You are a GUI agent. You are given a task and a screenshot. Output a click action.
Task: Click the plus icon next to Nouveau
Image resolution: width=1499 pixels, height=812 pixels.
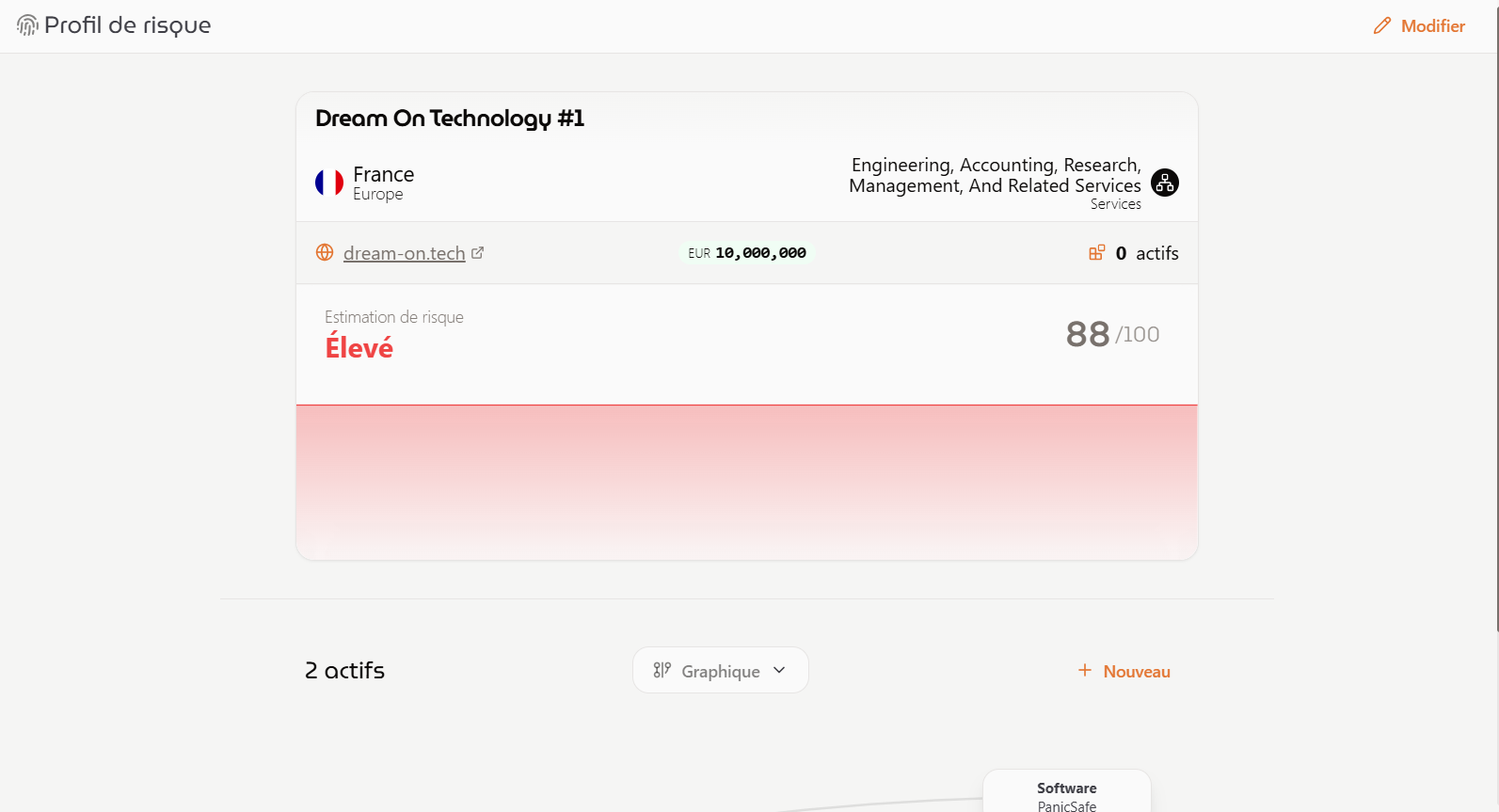pyautogui.click(x=1085, y=670)
